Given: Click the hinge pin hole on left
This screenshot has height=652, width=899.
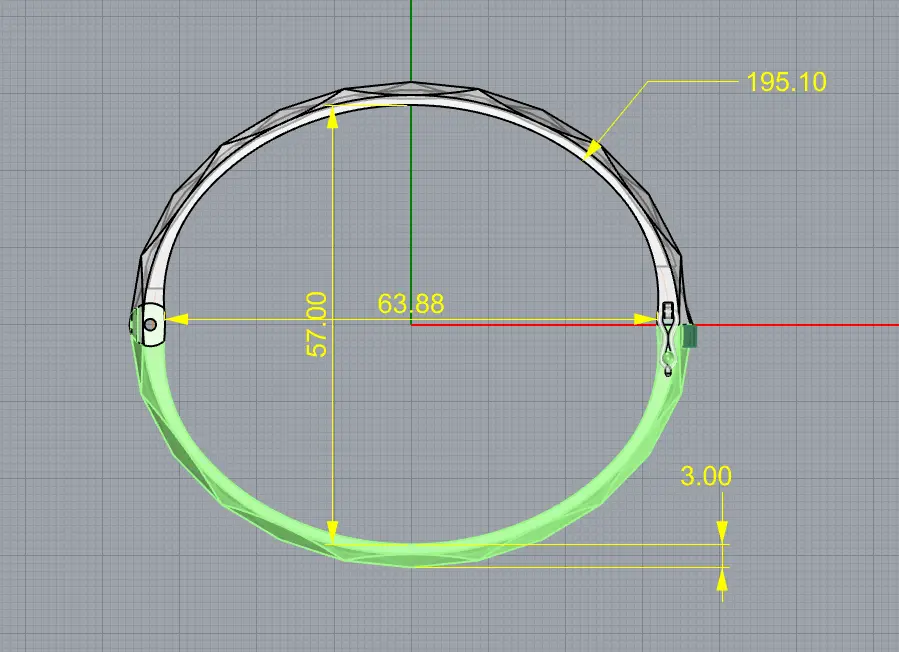Looking at the screenshot, I should click(x=150, y=324).
